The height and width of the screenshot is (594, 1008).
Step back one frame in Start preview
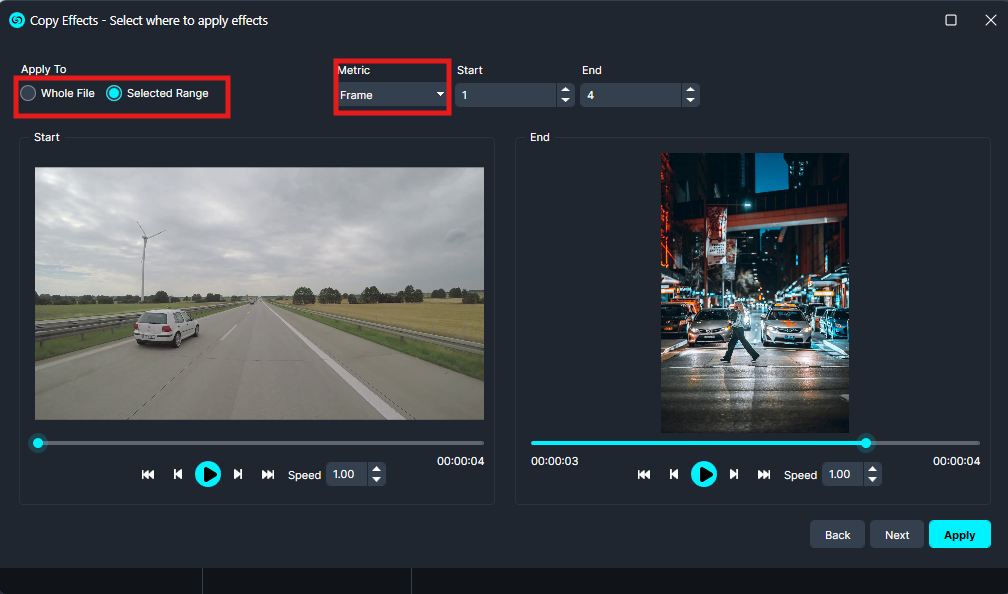[178, 474]
